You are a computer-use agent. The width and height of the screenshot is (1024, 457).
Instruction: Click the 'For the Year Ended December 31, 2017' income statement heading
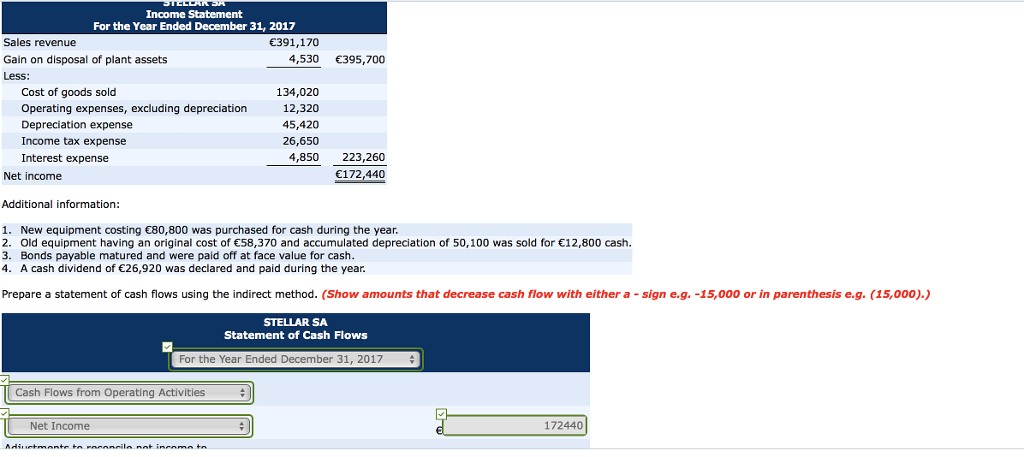[x=194, y=27]
